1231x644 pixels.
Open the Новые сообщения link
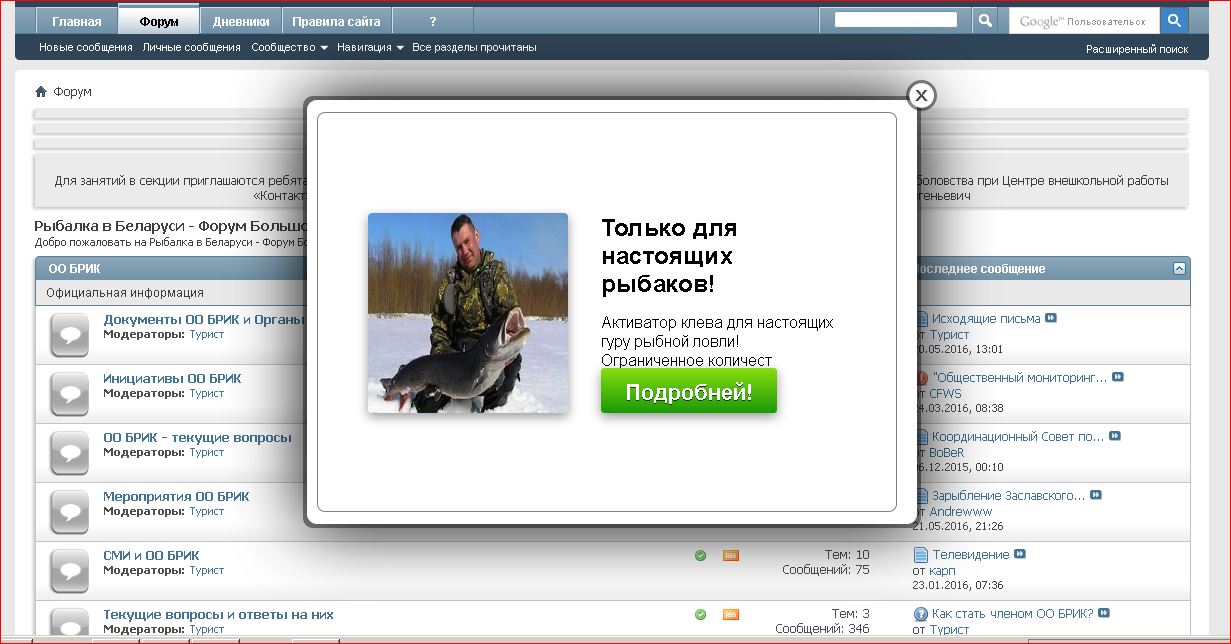(85, 48)
